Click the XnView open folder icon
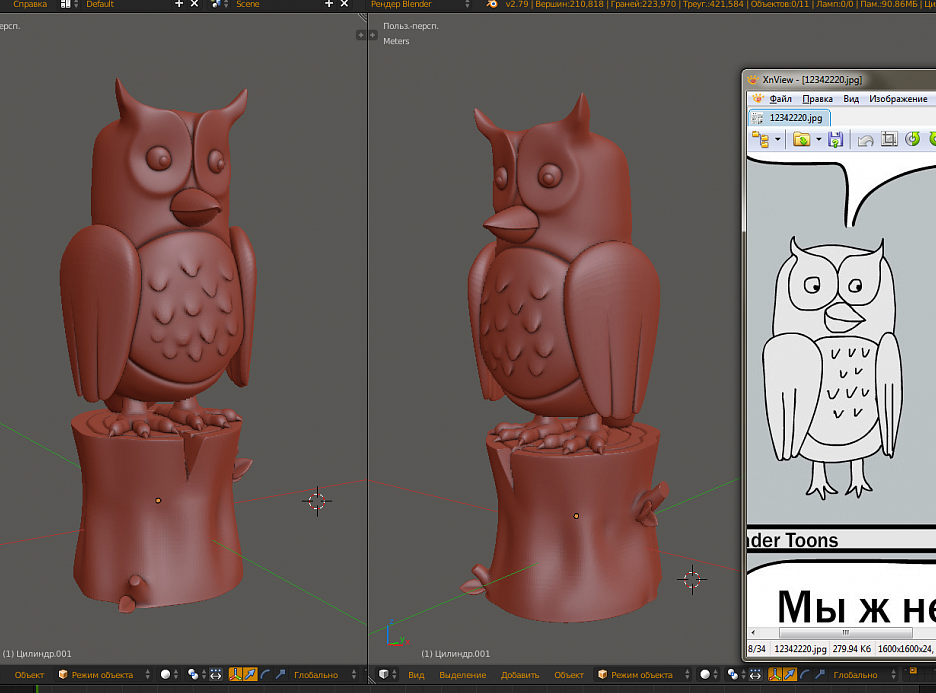The height and width of the screenshot is (693, 936). tap(801, 140)
